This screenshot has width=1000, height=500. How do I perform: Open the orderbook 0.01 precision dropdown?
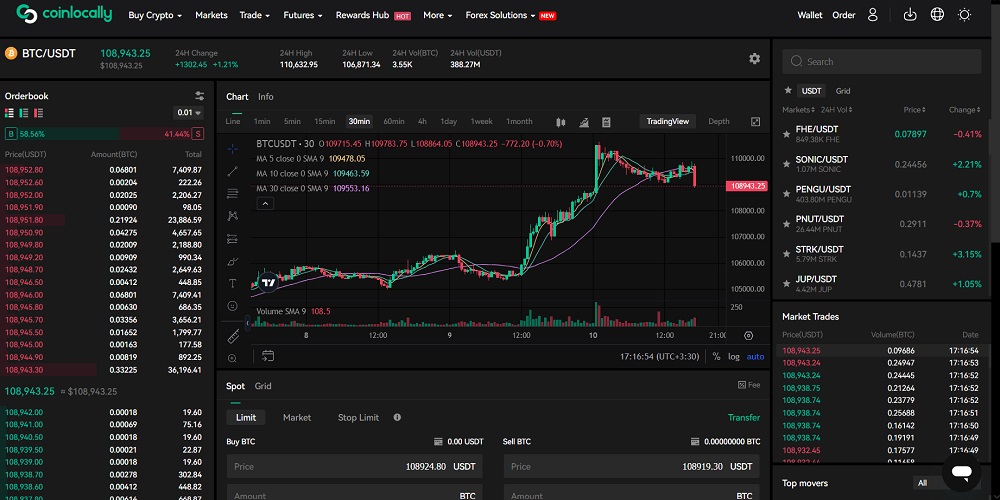[x=186, y=113]
